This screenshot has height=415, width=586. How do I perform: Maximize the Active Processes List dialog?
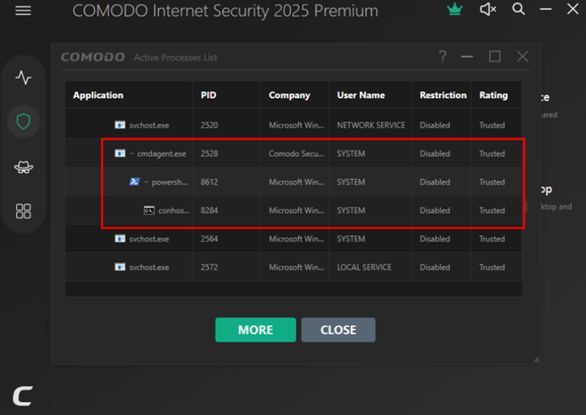495,56
